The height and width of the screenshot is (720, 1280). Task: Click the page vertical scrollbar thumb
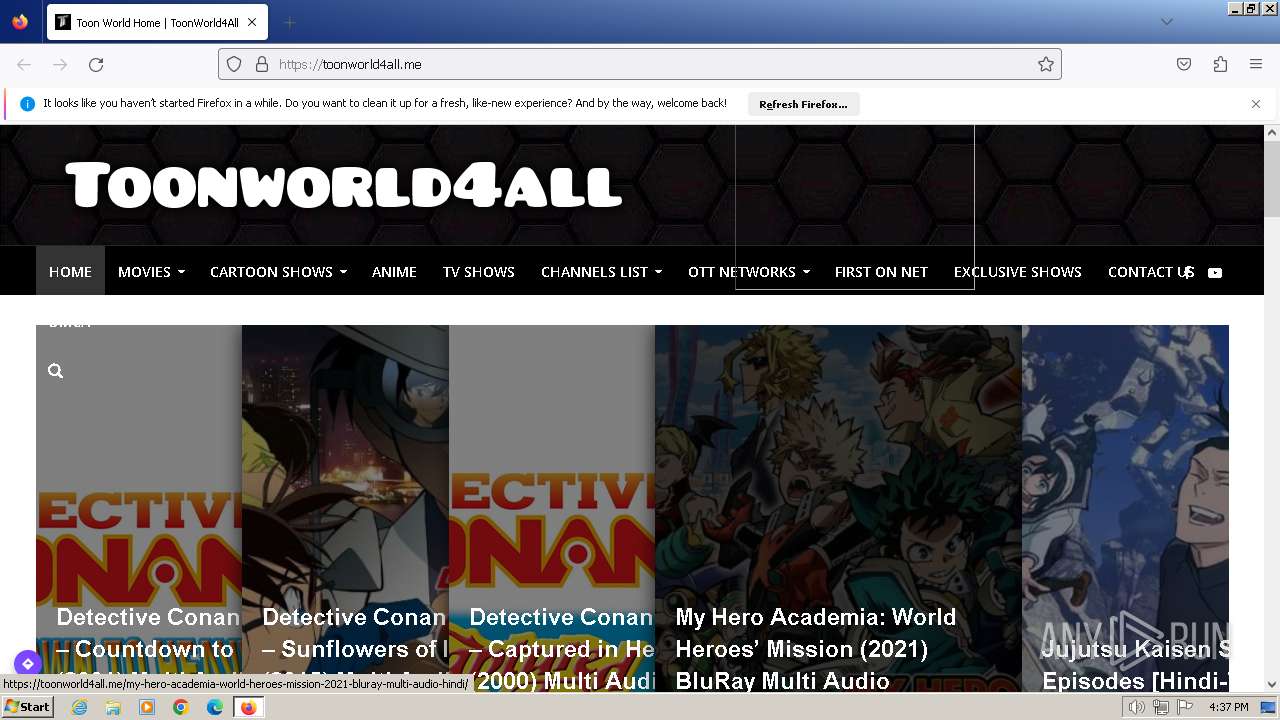1272,179
